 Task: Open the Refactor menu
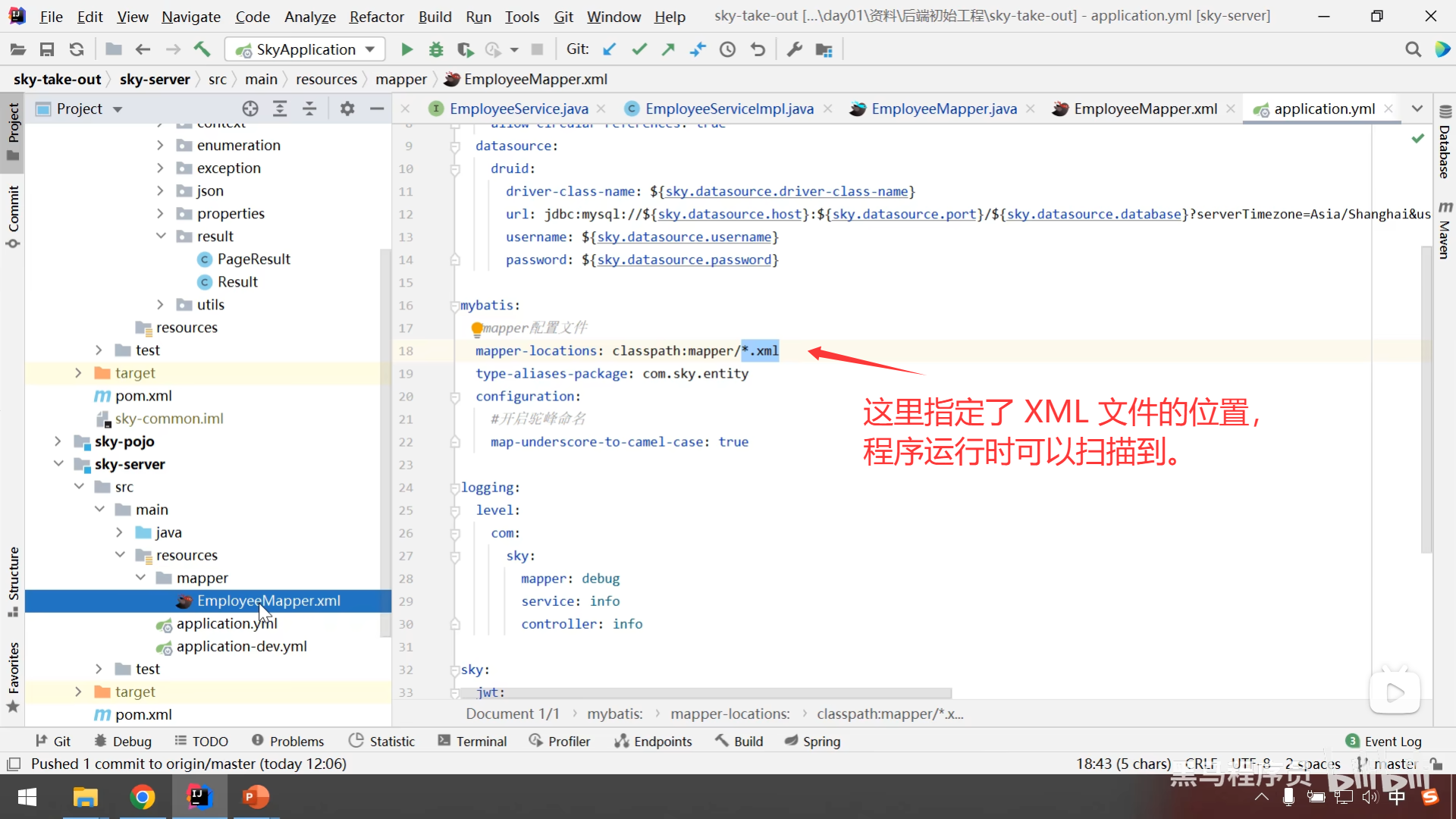click(x=376, y=17)
